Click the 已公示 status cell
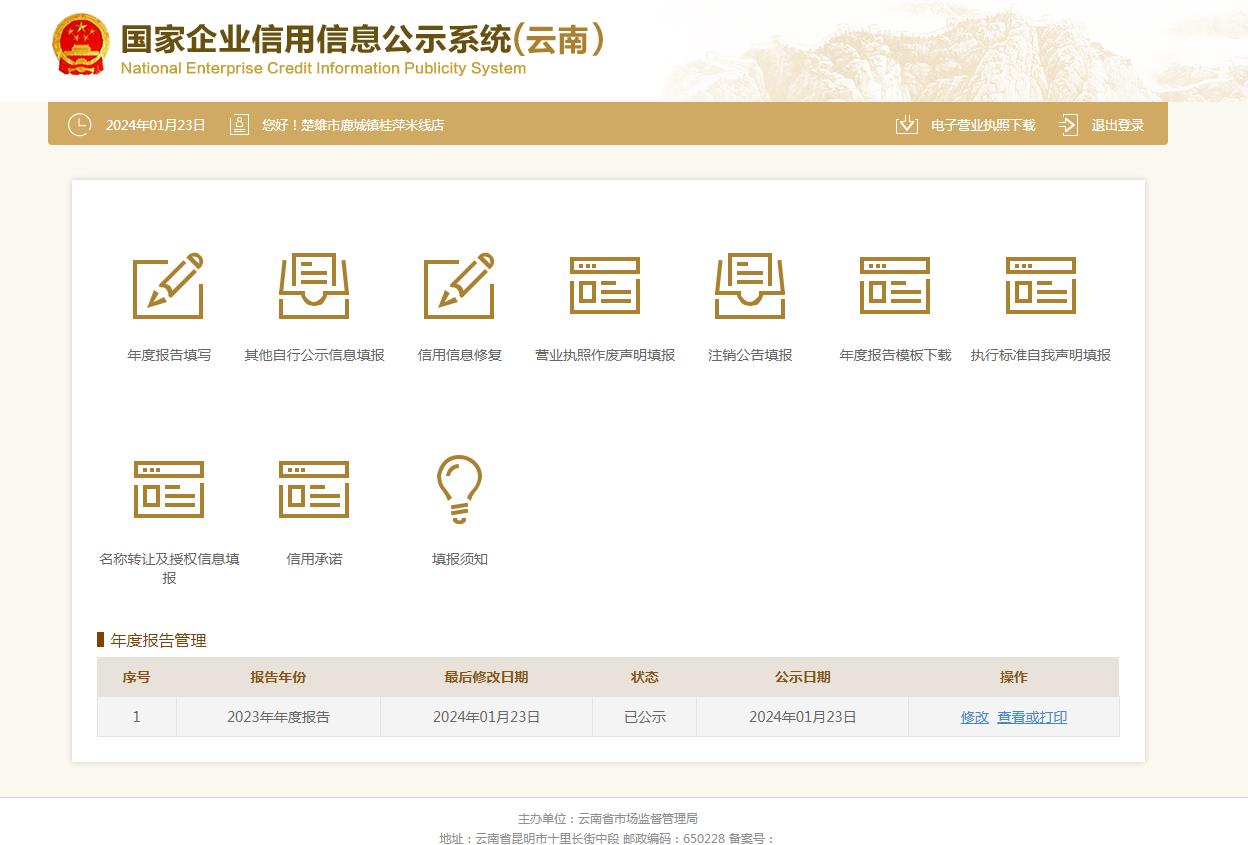 click(645, 717)
